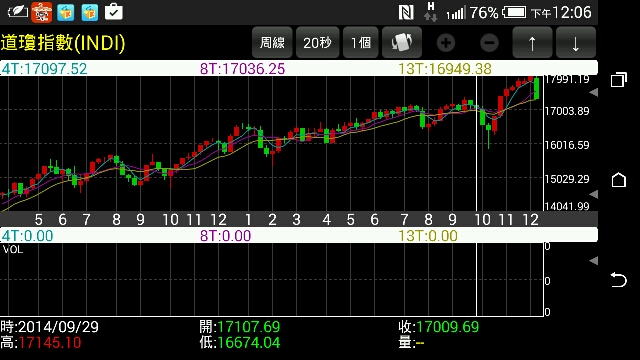The width and height of the screenshot is (640, 360).
Task: Tap the checklist bag notification icon
Action: [x=113, y=12]
